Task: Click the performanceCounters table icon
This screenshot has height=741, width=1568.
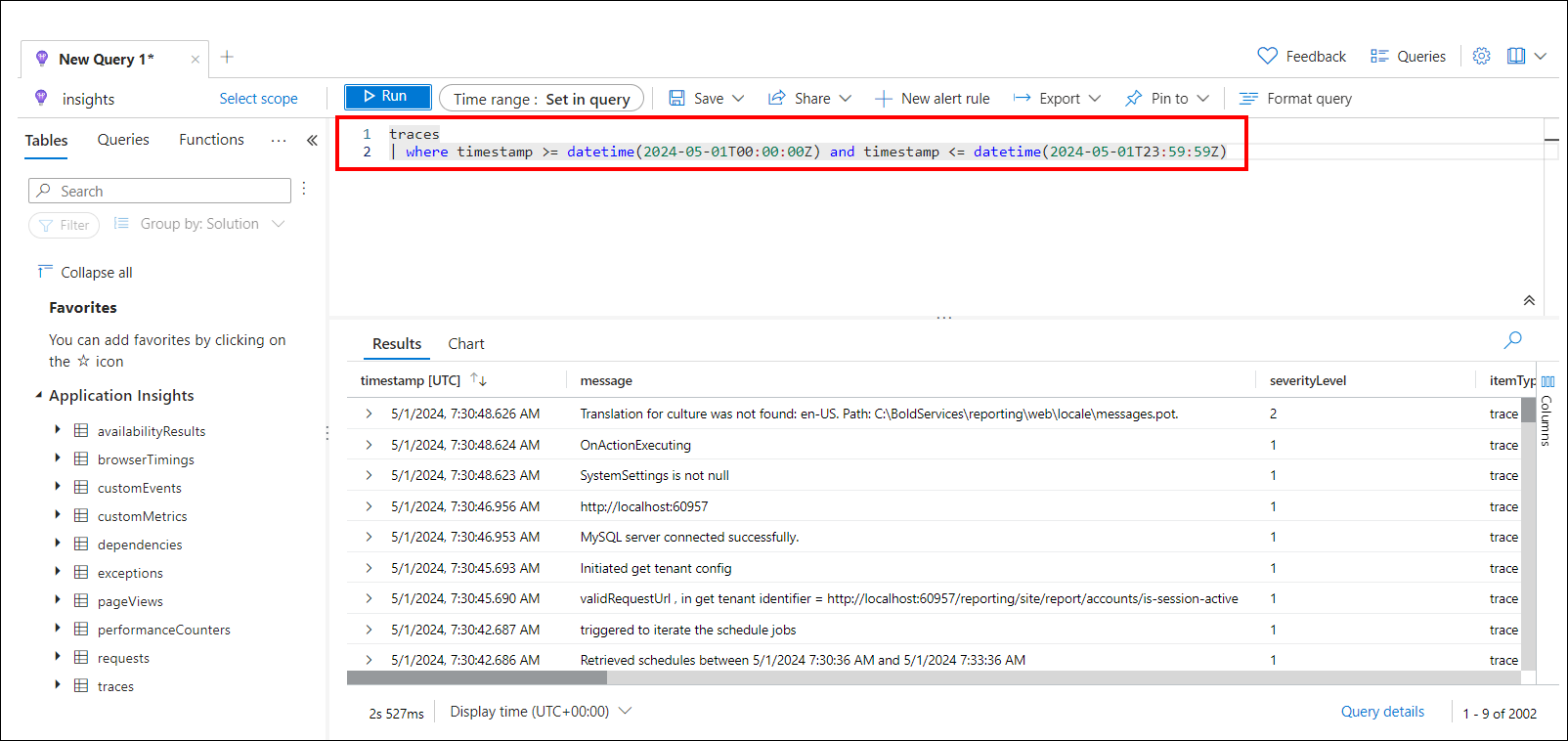Action: [x=81, y=629]
